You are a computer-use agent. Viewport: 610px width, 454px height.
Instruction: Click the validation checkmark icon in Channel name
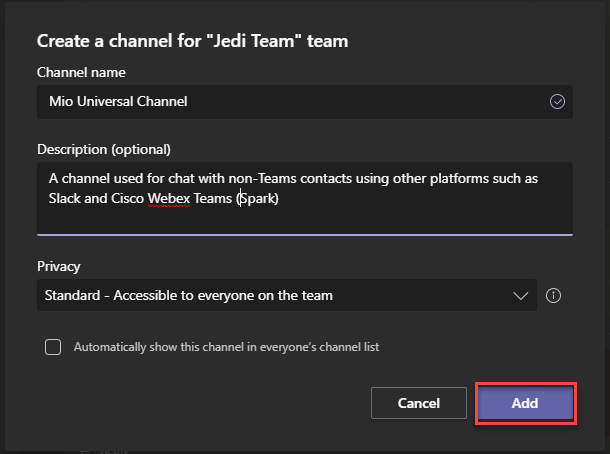[x=557, y=101]
